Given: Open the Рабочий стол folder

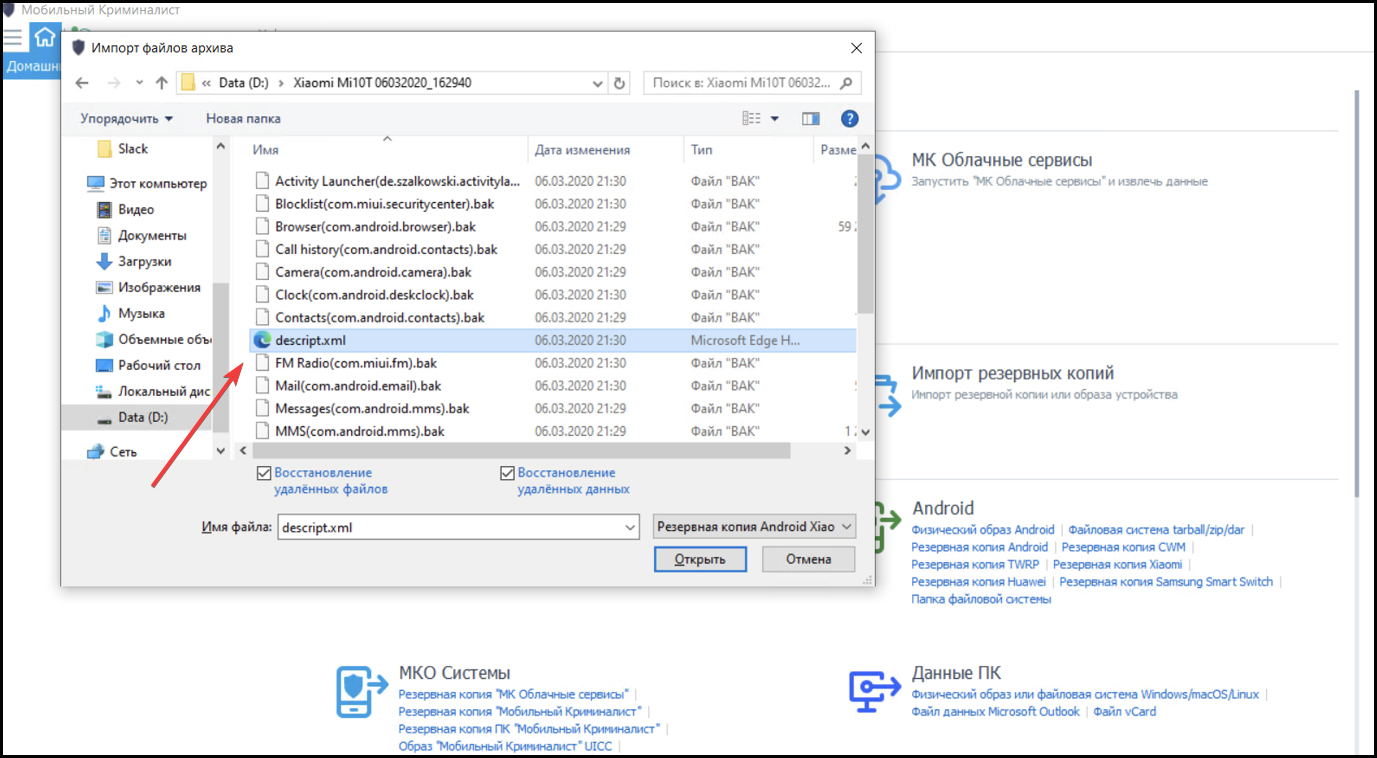Looking at the screenshot, I should coord(148,366).
